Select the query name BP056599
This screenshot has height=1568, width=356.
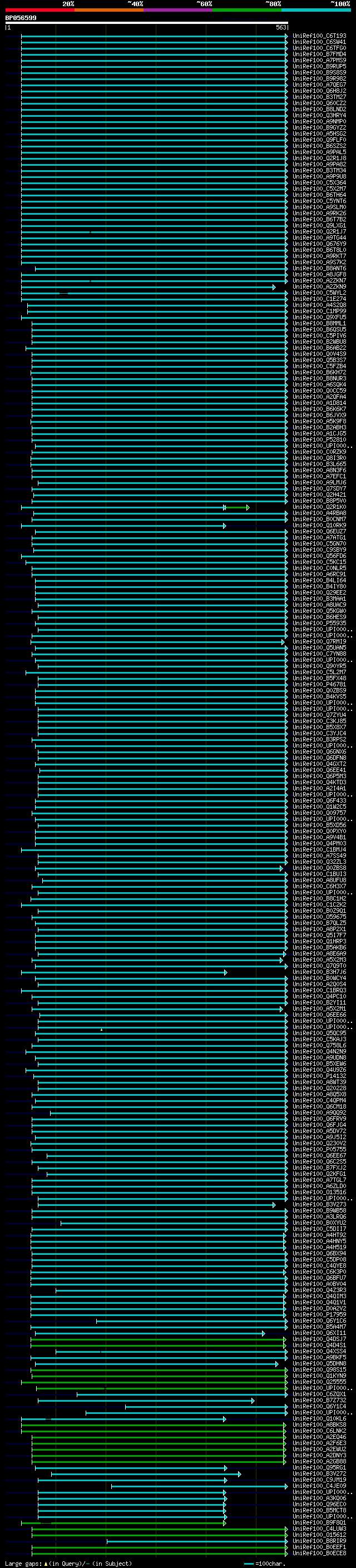(x=21, y=18)
